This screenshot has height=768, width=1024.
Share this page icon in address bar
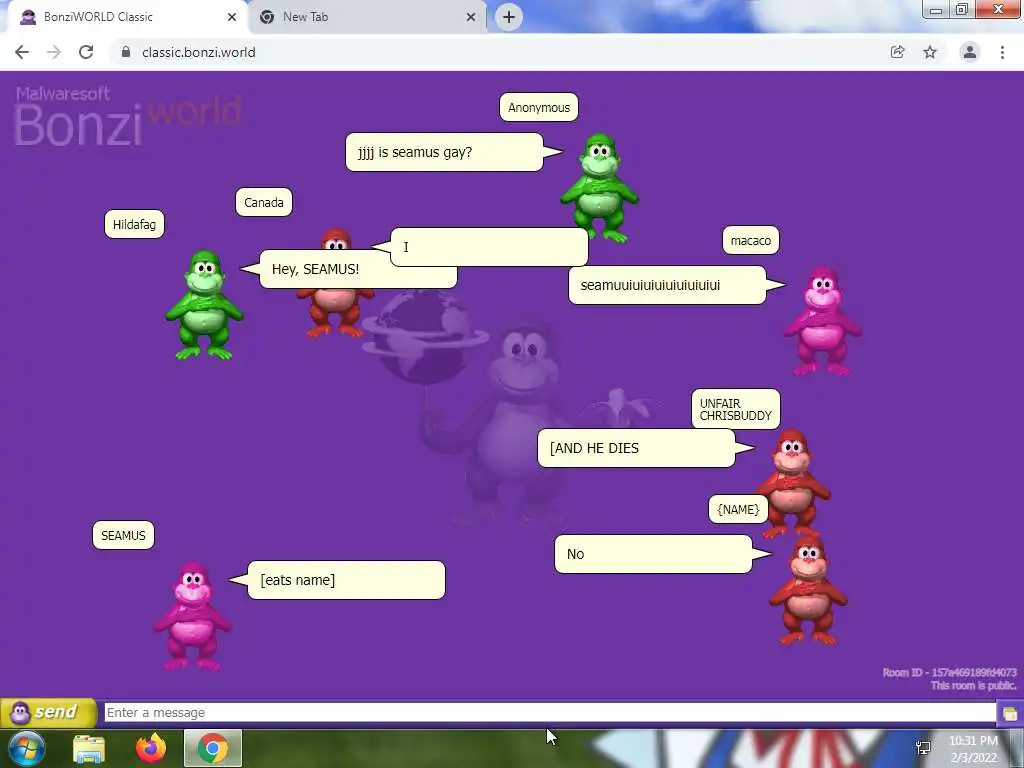coord(897,52)
